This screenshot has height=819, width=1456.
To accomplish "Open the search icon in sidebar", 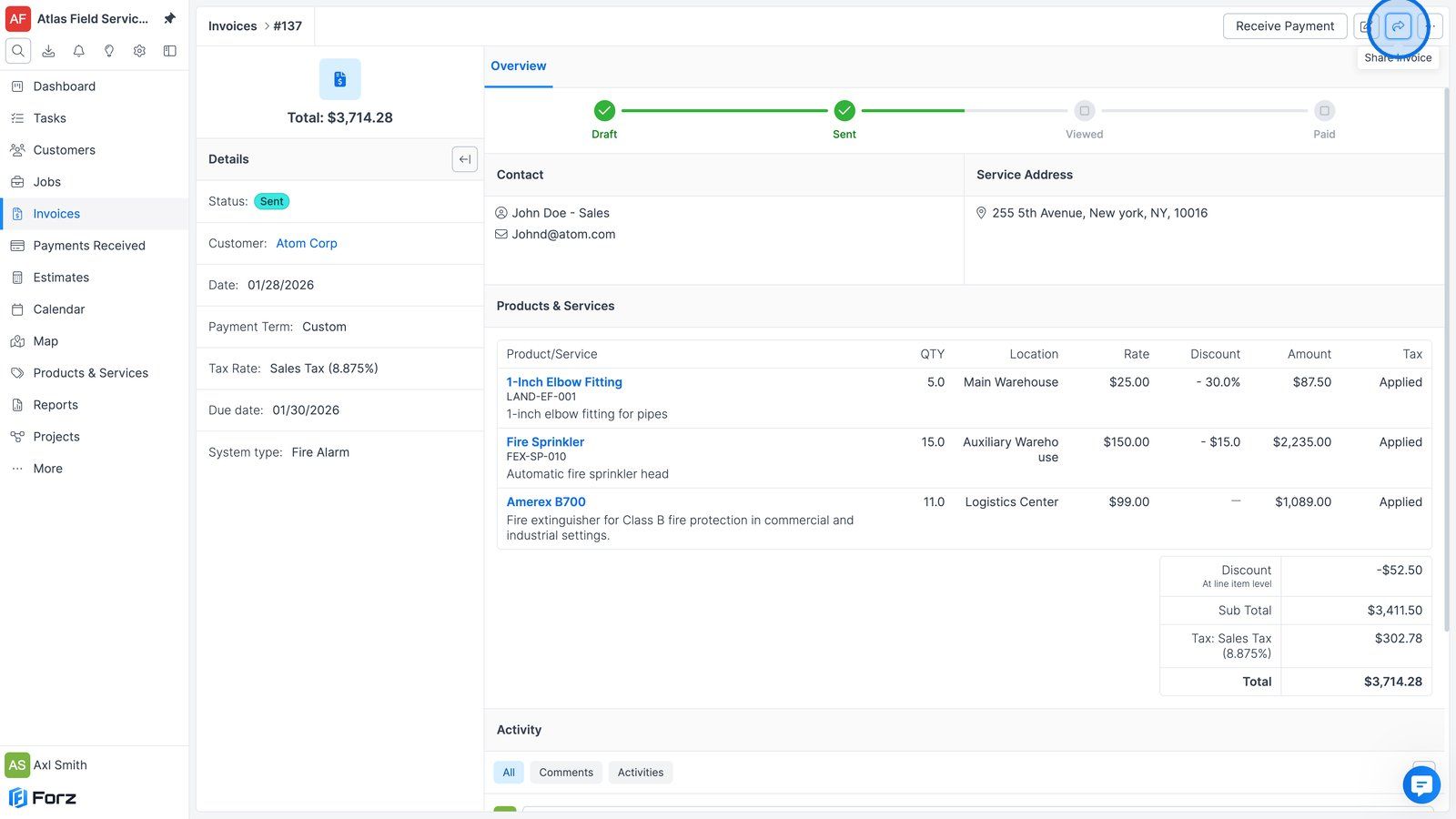I will point(18,51).
